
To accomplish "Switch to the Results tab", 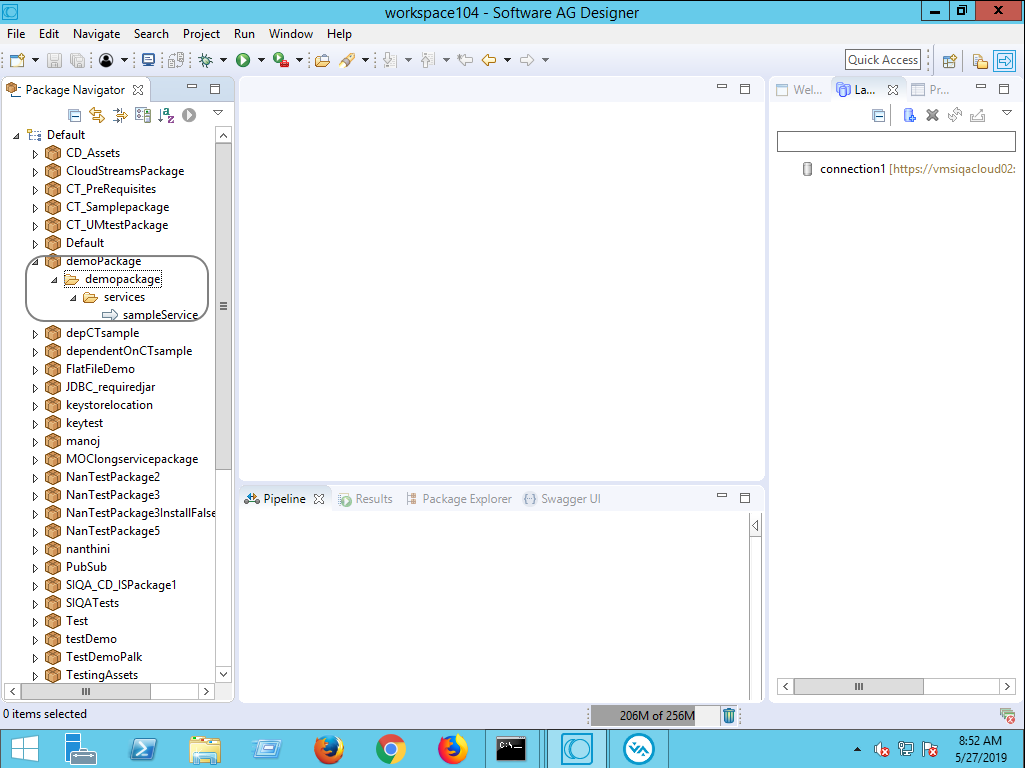I will point(365,499).
